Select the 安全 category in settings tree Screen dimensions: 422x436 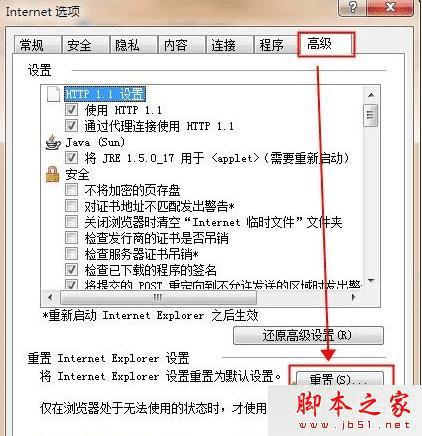77,174
